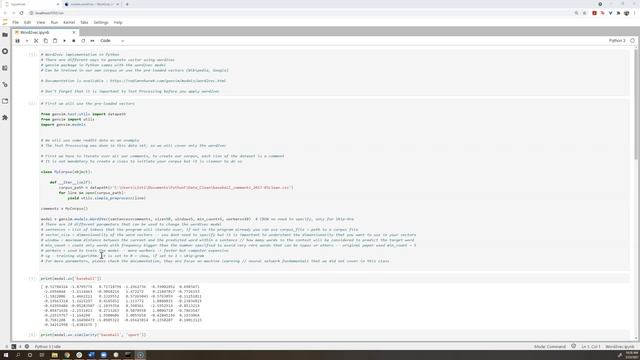Open the Settings menu
640x360 pixels.
101,22
